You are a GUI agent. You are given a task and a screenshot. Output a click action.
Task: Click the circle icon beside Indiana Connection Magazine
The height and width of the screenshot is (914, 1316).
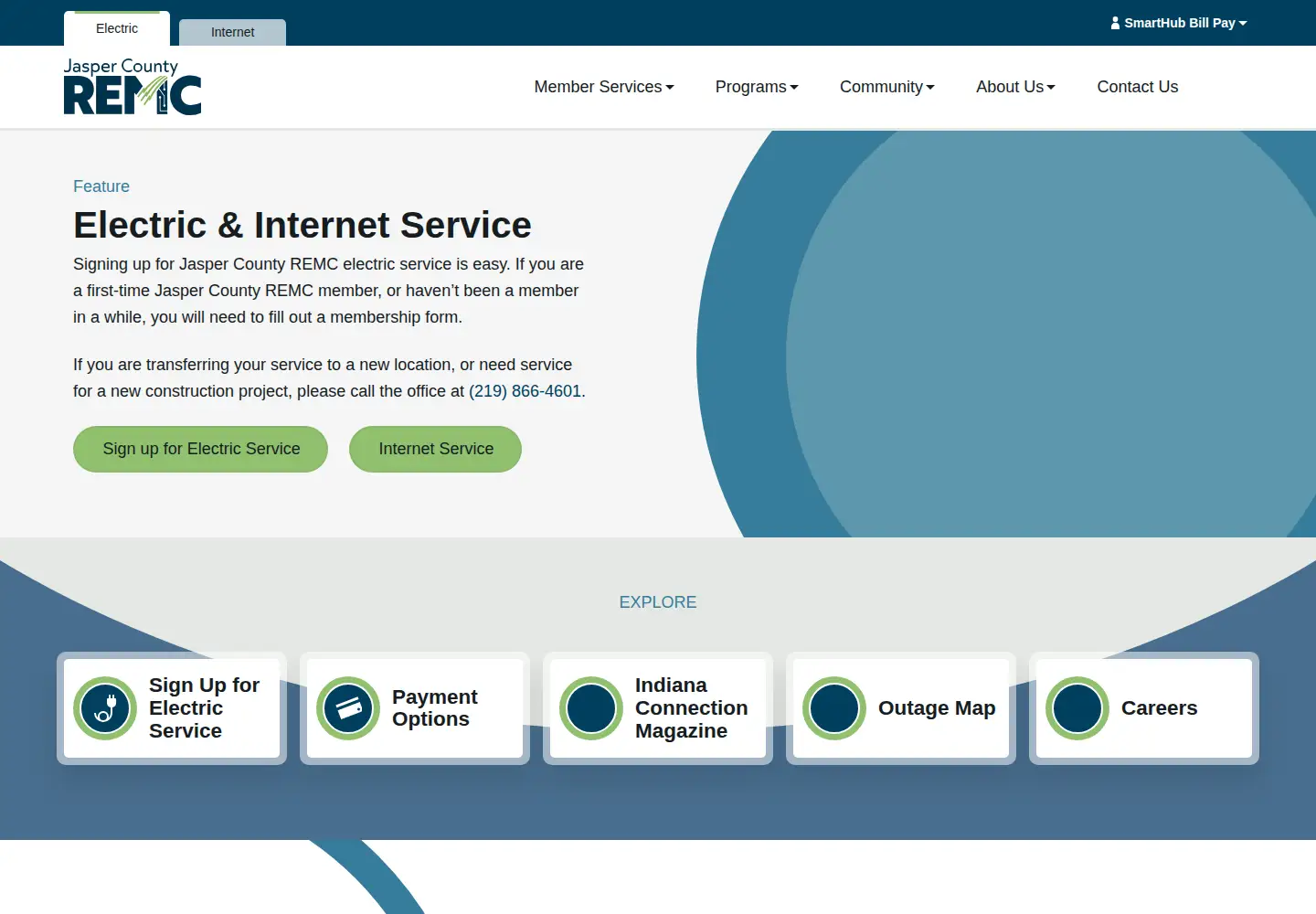pyautogui.click(x=591, y=708)
